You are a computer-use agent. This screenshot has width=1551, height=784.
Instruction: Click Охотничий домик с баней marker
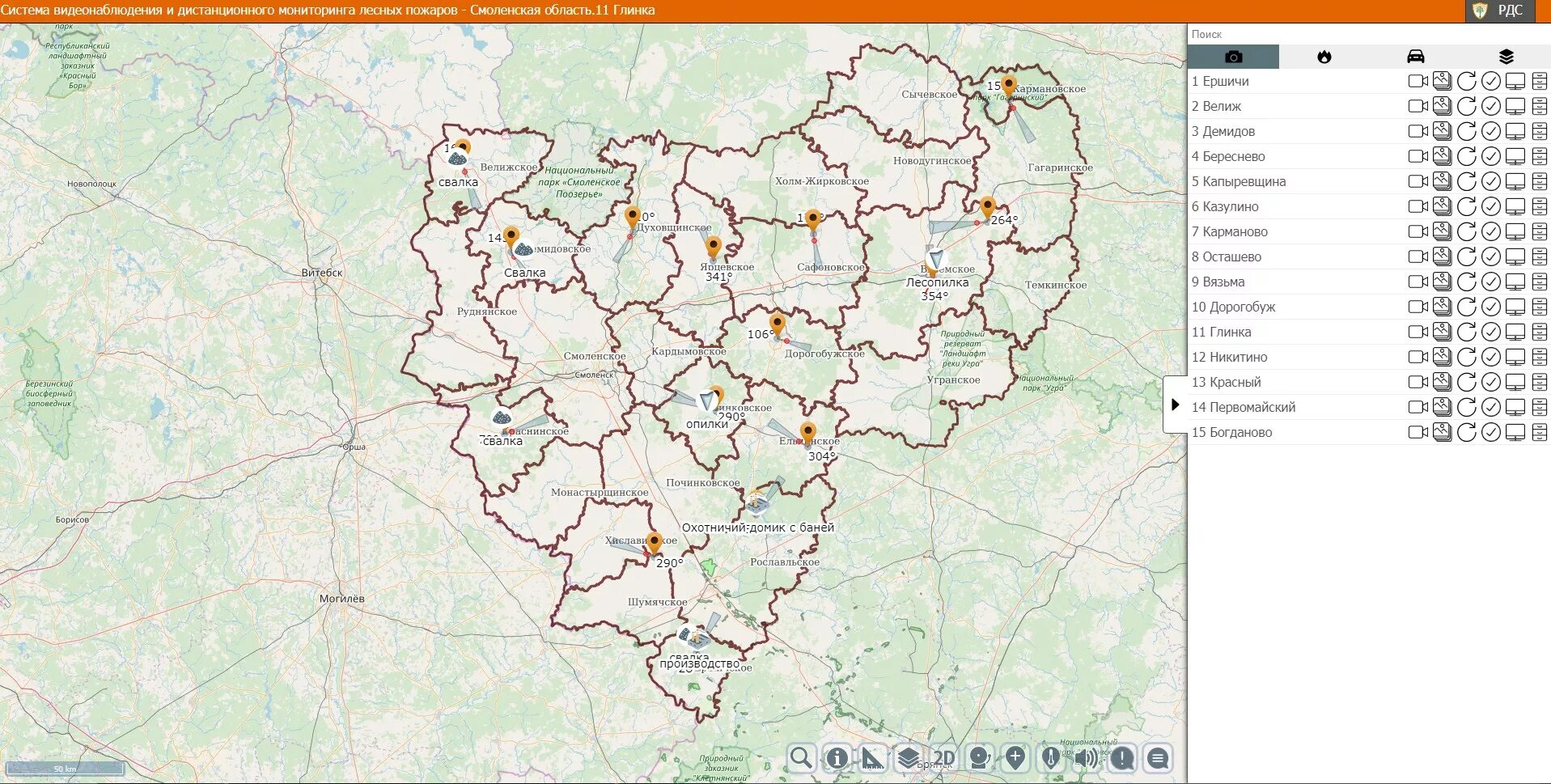pyautogui.click(x=756, y=503)
